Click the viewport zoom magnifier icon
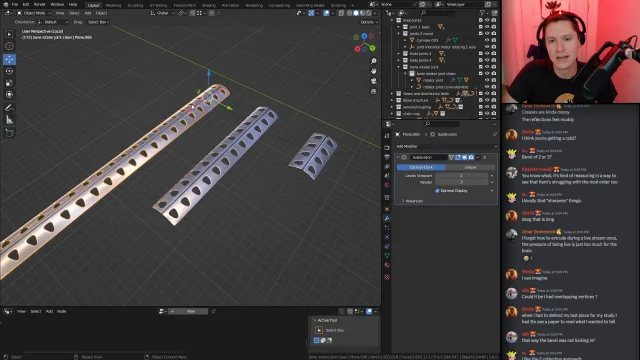The width and height of the screenshot is (640, 360). tap(373, 61)
